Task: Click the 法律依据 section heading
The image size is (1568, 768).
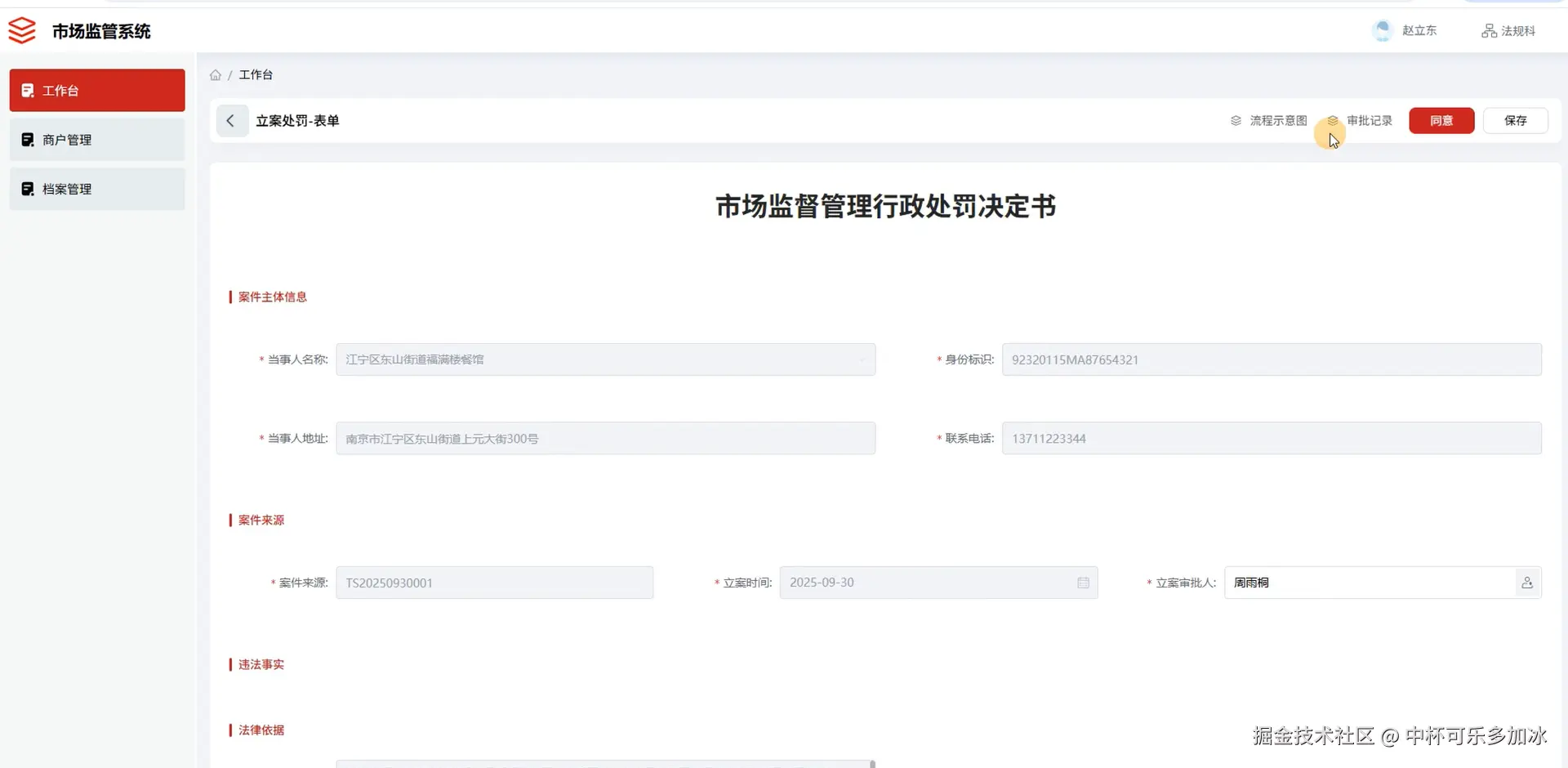Action: coord(261,730)
